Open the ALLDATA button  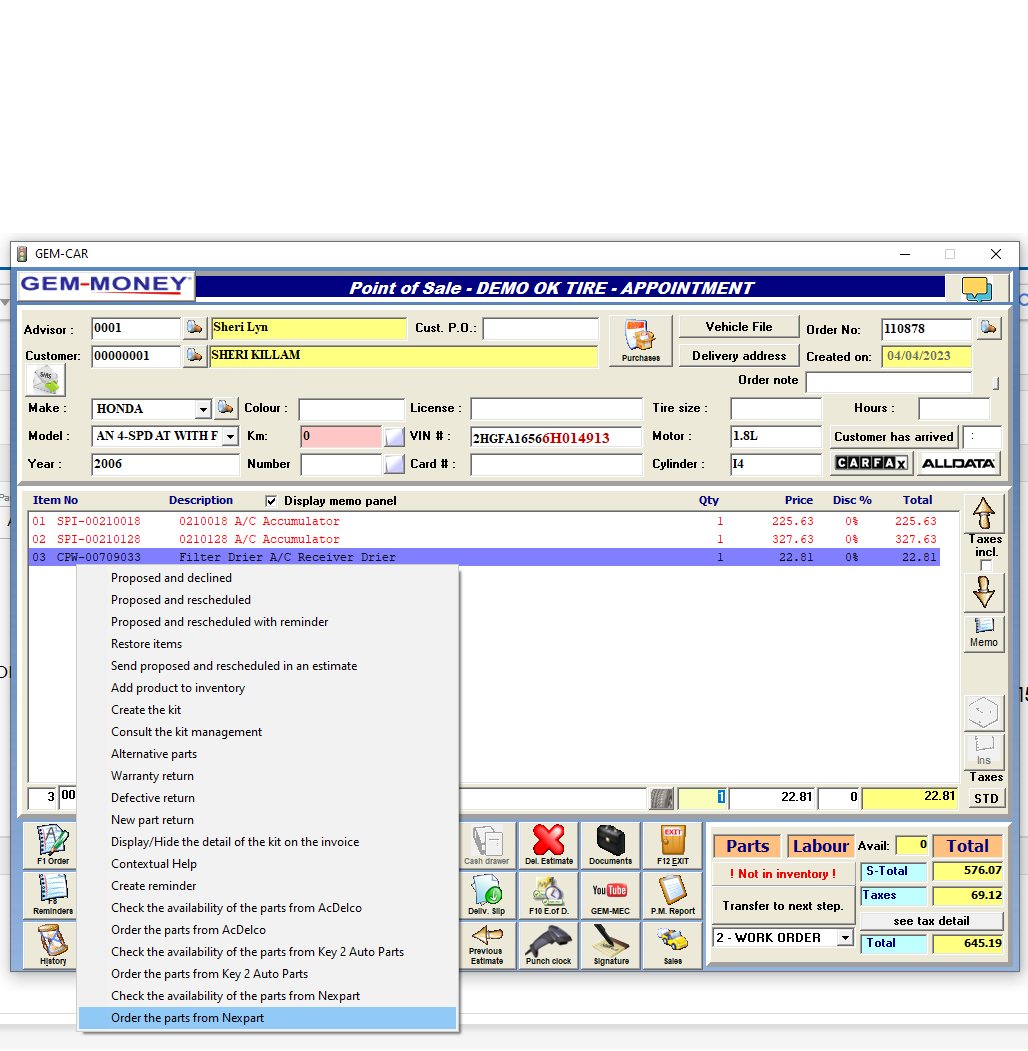pos(958,463)
